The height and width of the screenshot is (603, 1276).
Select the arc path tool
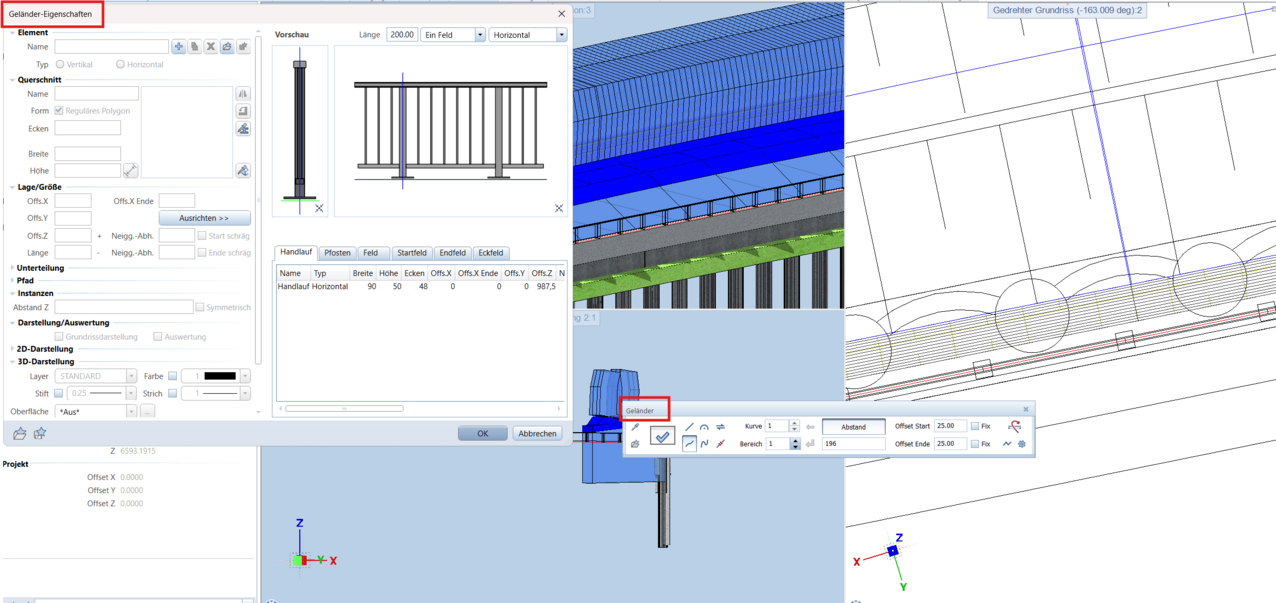point(704,427)
